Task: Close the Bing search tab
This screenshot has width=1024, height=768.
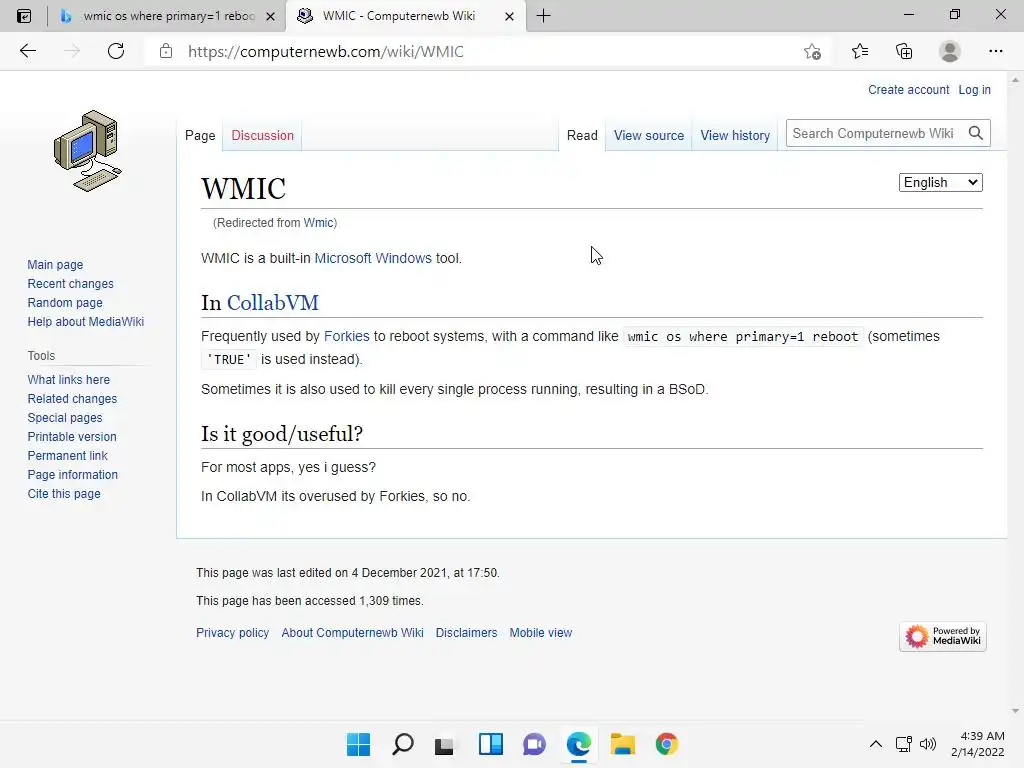Action: (270, 16)
